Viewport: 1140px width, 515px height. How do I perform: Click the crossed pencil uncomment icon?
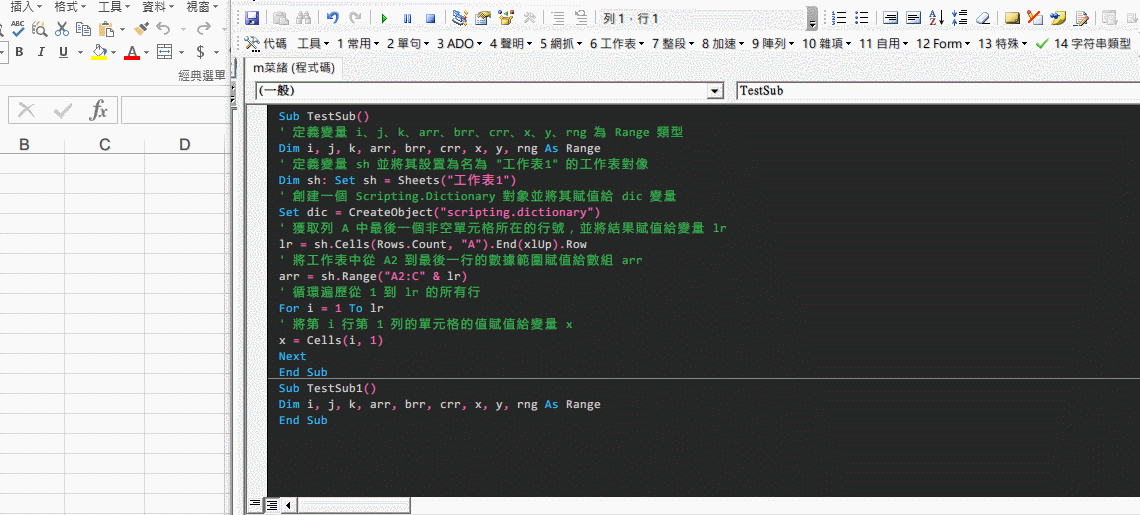pyautogui.click(x=1035, y=18)
